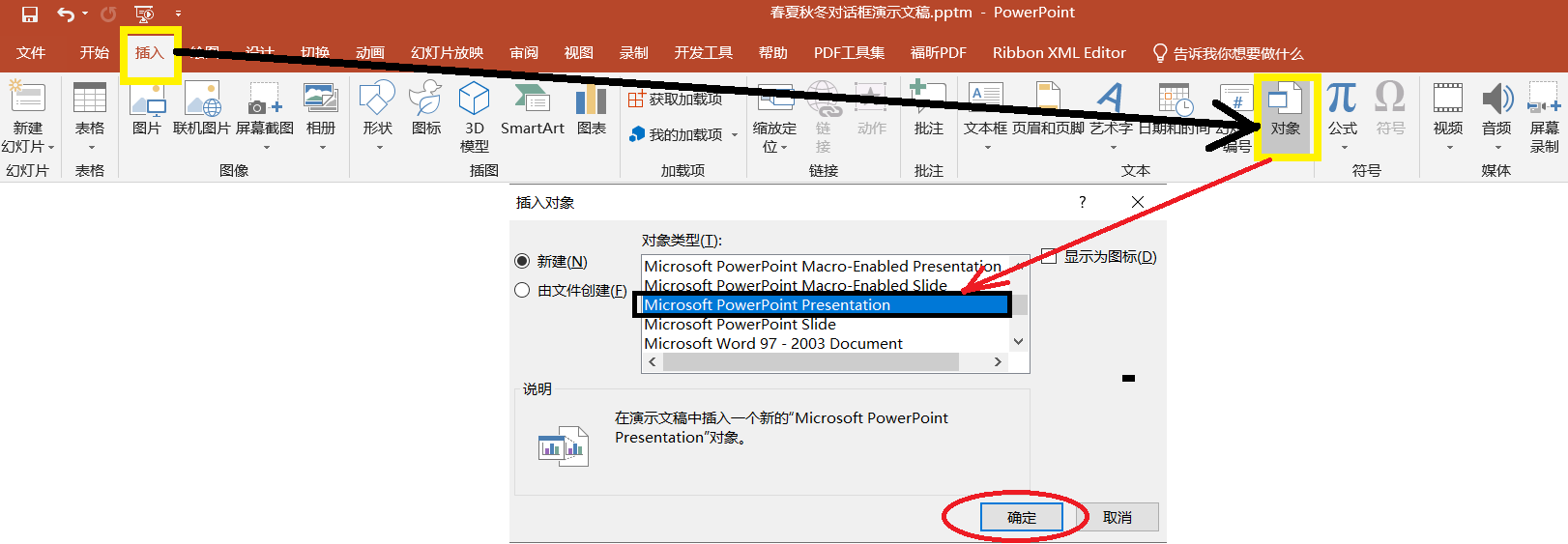
Task: Start slideshow from beginning icon in title bar
Action: click(144, 14)
